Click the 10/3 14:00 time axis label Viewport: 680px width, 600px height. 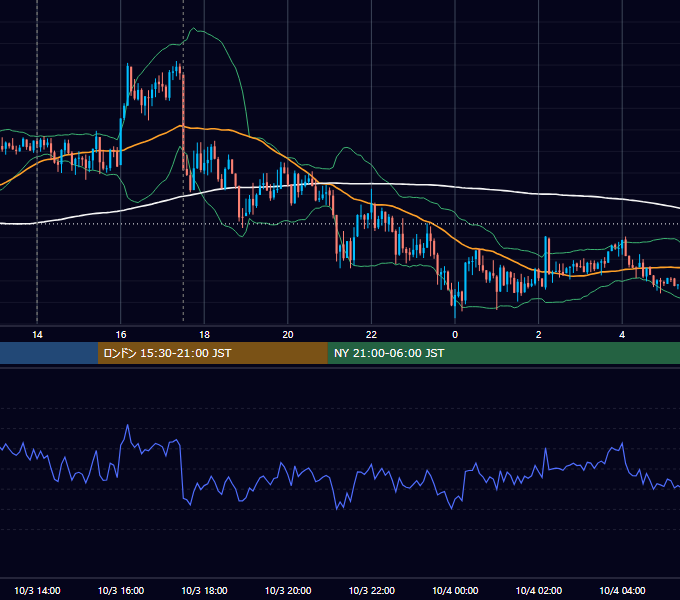[x=37, y=590]
